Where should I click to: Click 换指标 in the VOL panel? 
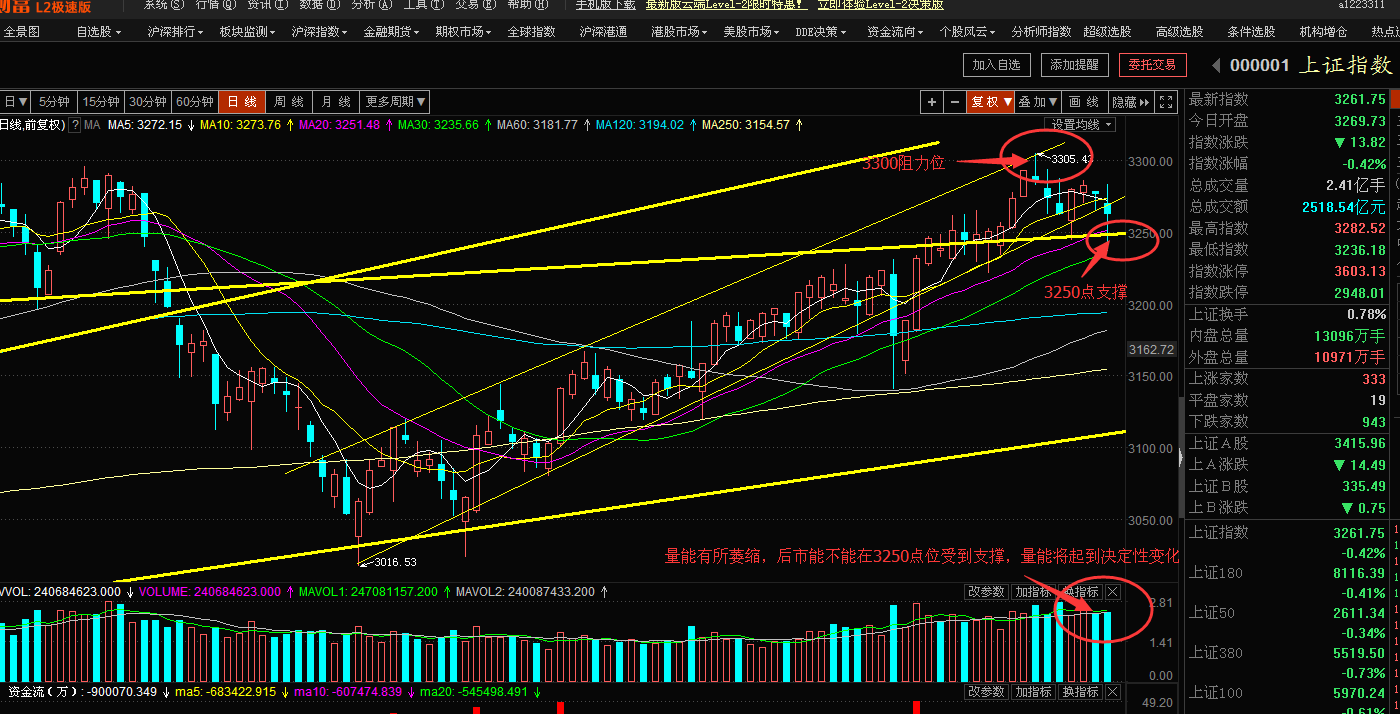pyautogui.click(x=1080, y=592)
